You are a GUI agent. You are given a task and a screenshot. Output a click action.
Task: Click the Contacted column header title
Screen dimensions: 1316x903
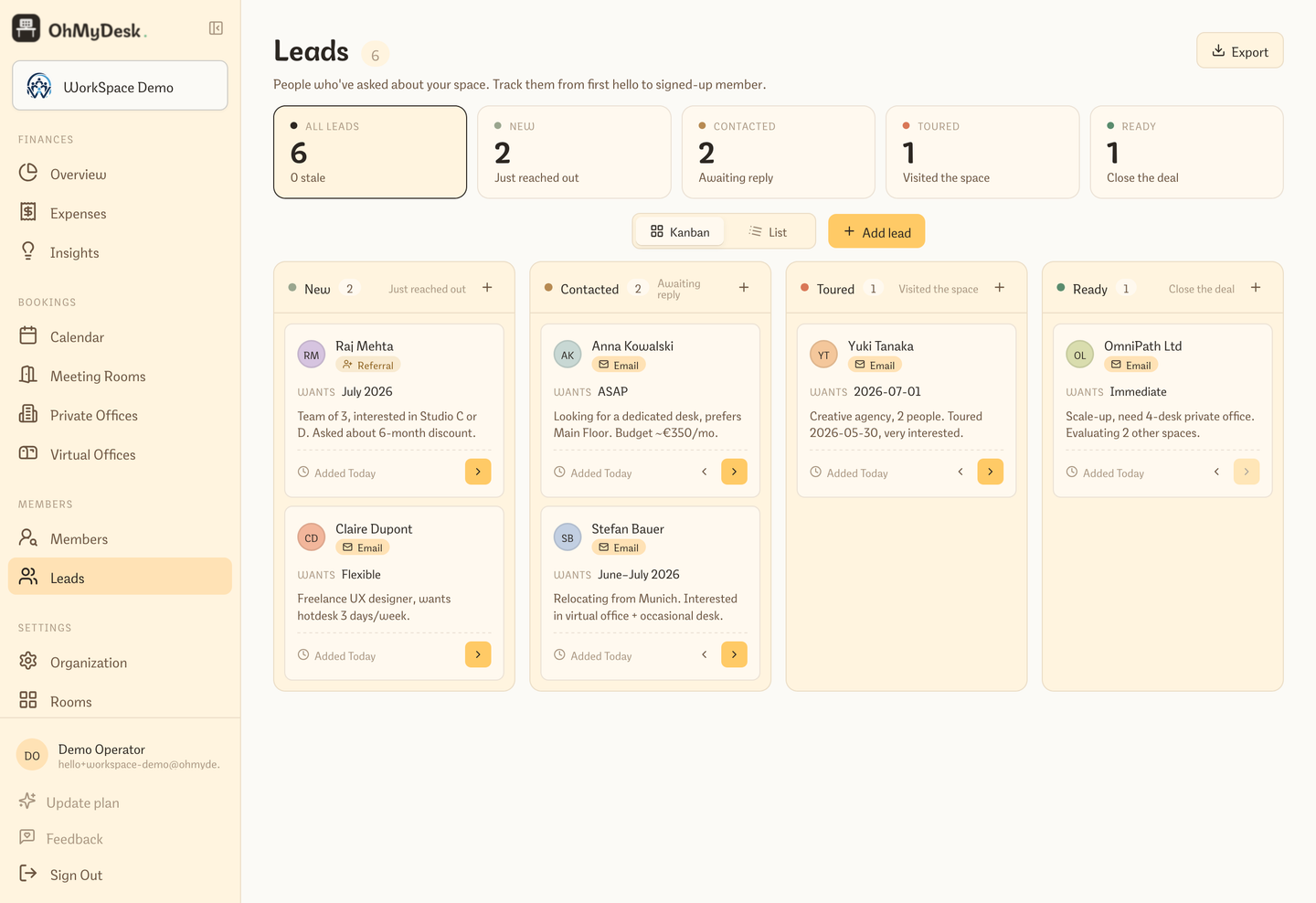click(589, 289)
